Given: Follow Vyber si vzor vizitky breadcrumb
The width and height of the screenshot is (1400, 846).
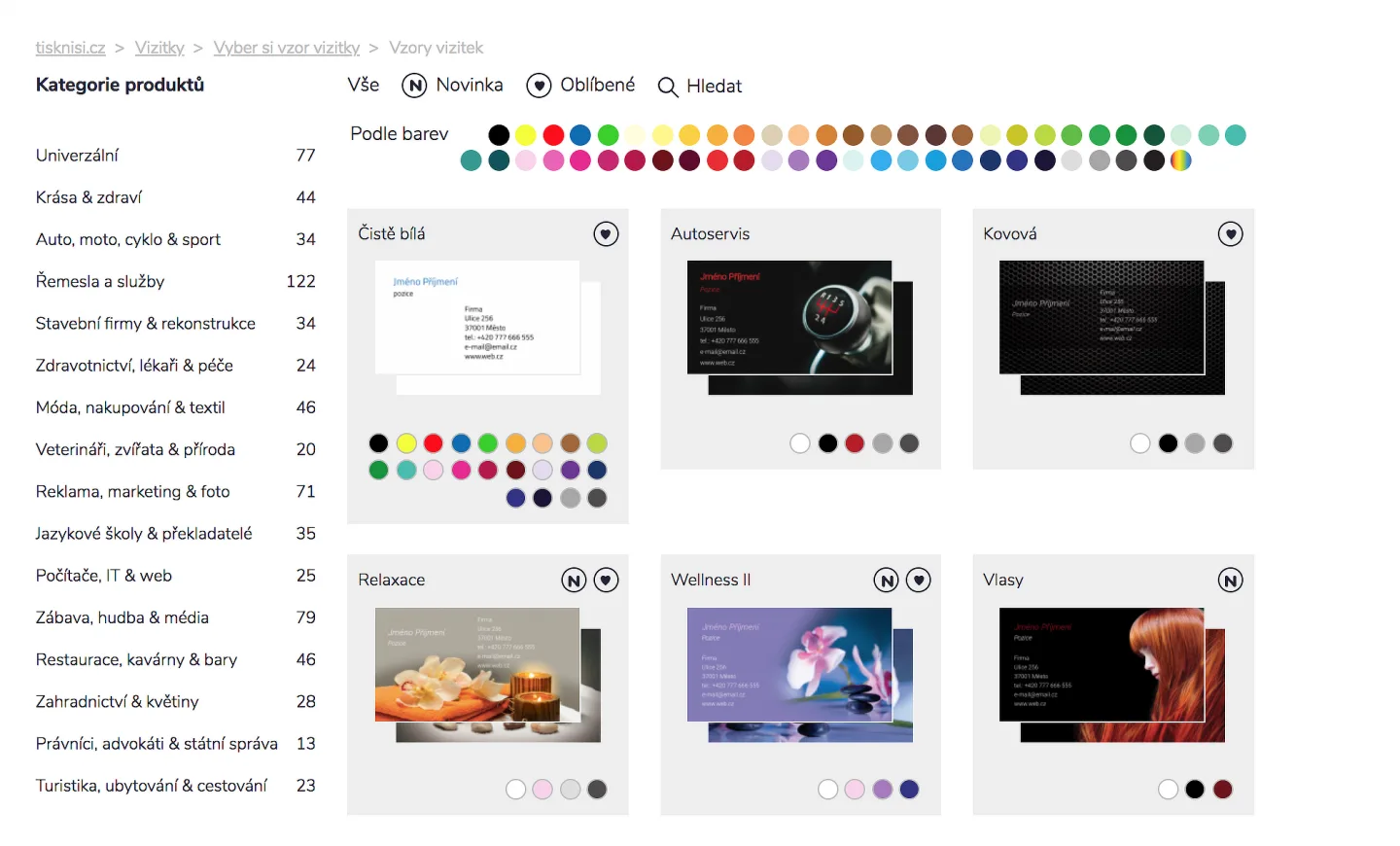Looking at the screenshot, I should point(287,48).
